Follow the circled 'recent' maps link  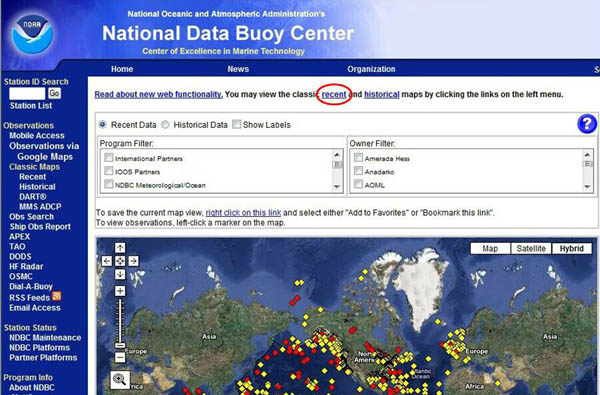point(334,94)
